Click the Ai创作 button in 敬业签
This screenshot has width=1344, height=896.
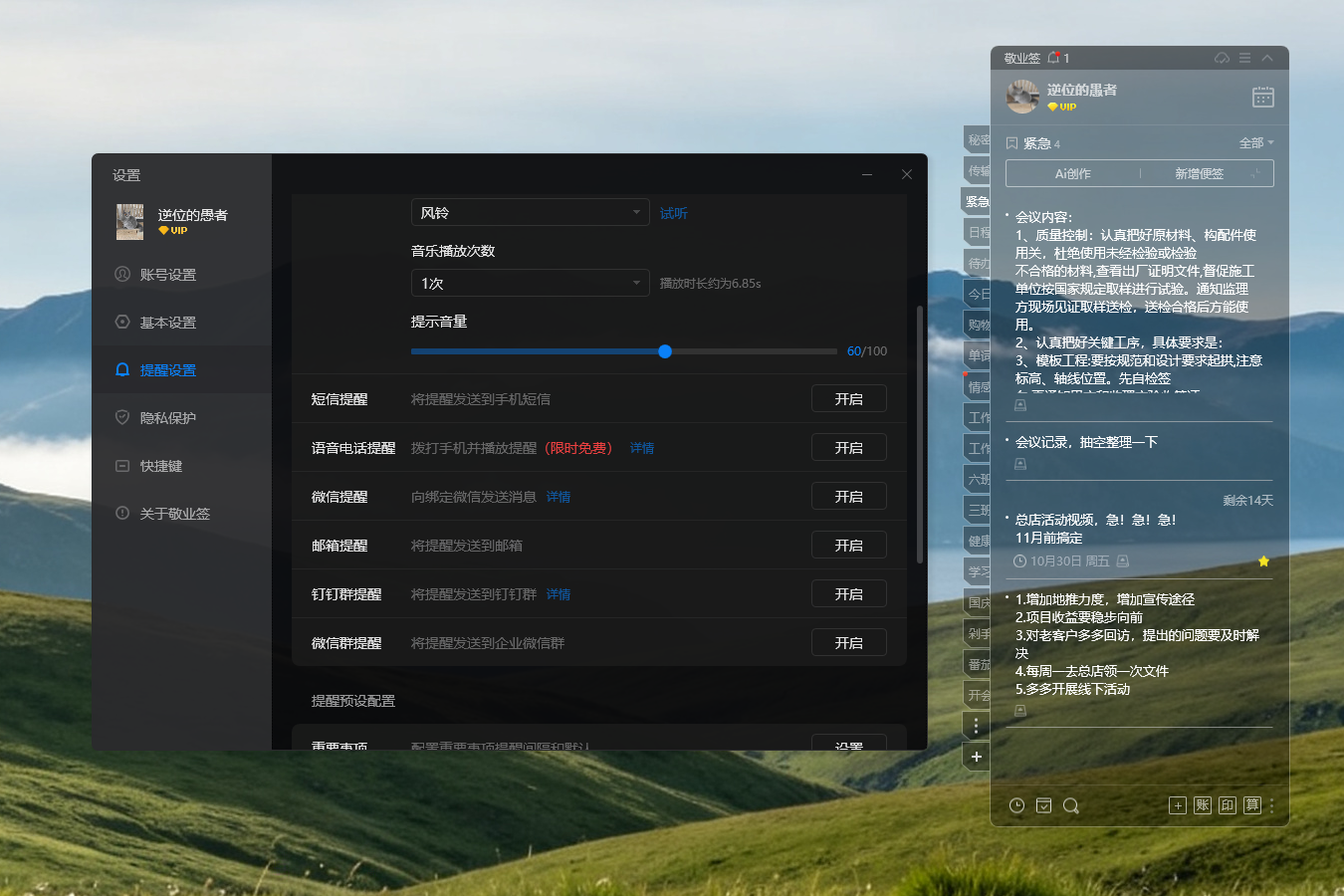(x=1073, y=174)
